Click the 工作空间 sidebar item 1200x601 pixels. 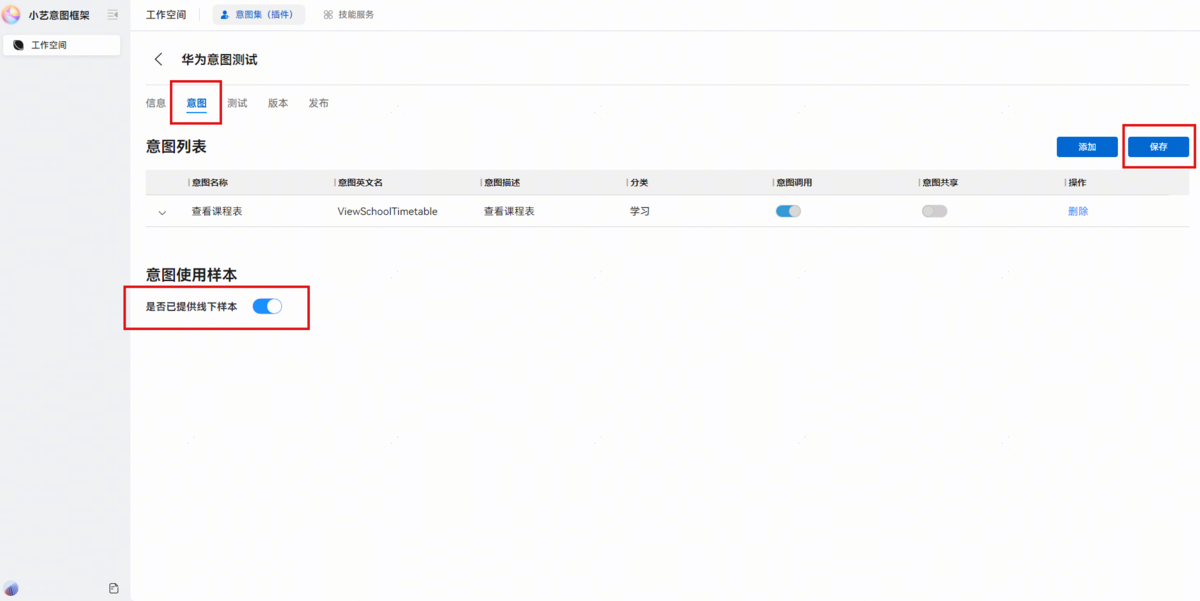coord(61,45)
